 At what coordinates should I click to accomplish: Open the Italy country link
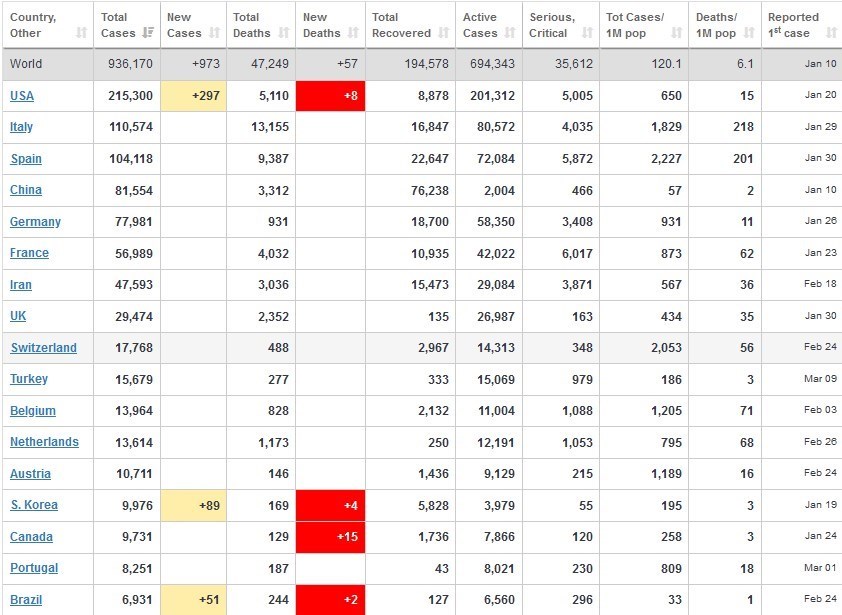[21, 127]
